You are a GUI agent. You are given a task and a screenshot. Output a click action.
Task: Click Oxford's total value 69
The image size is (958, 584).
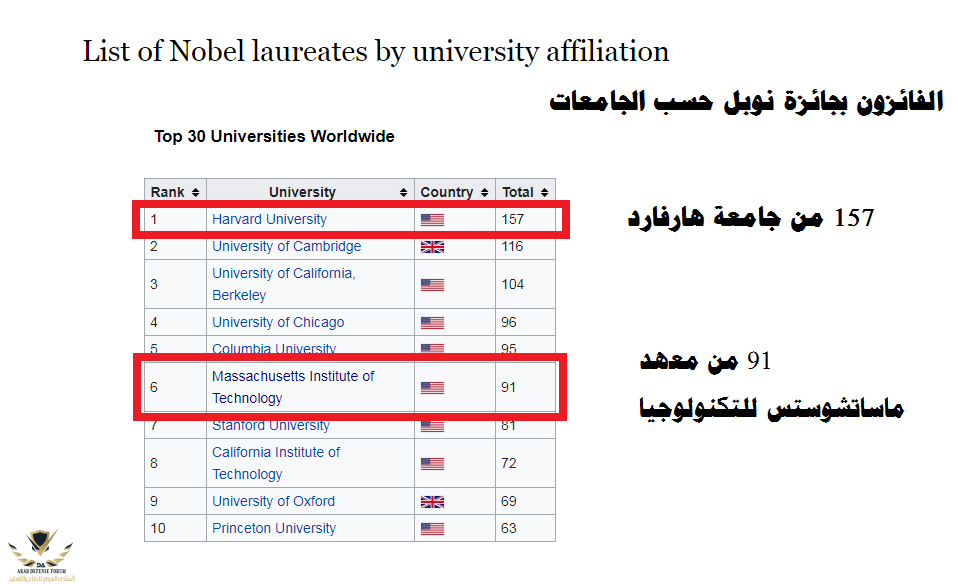509,501
